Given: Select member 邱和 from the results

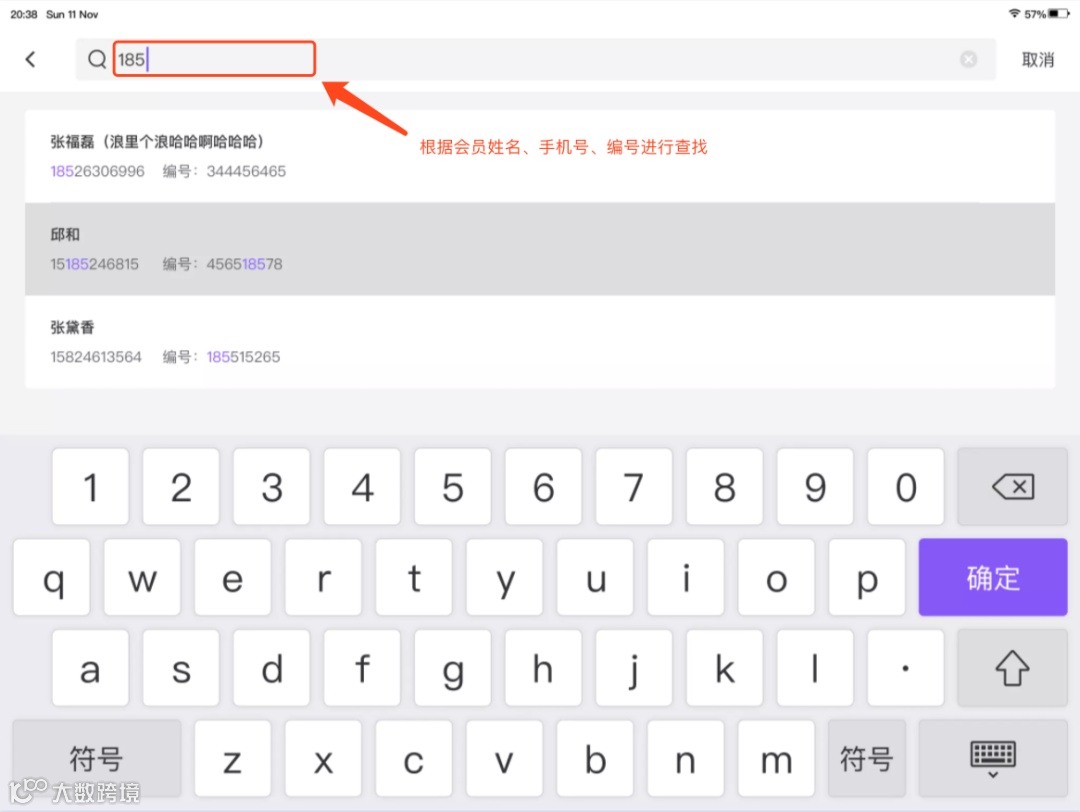Looking at the screenshot, I should click(540, 249).
